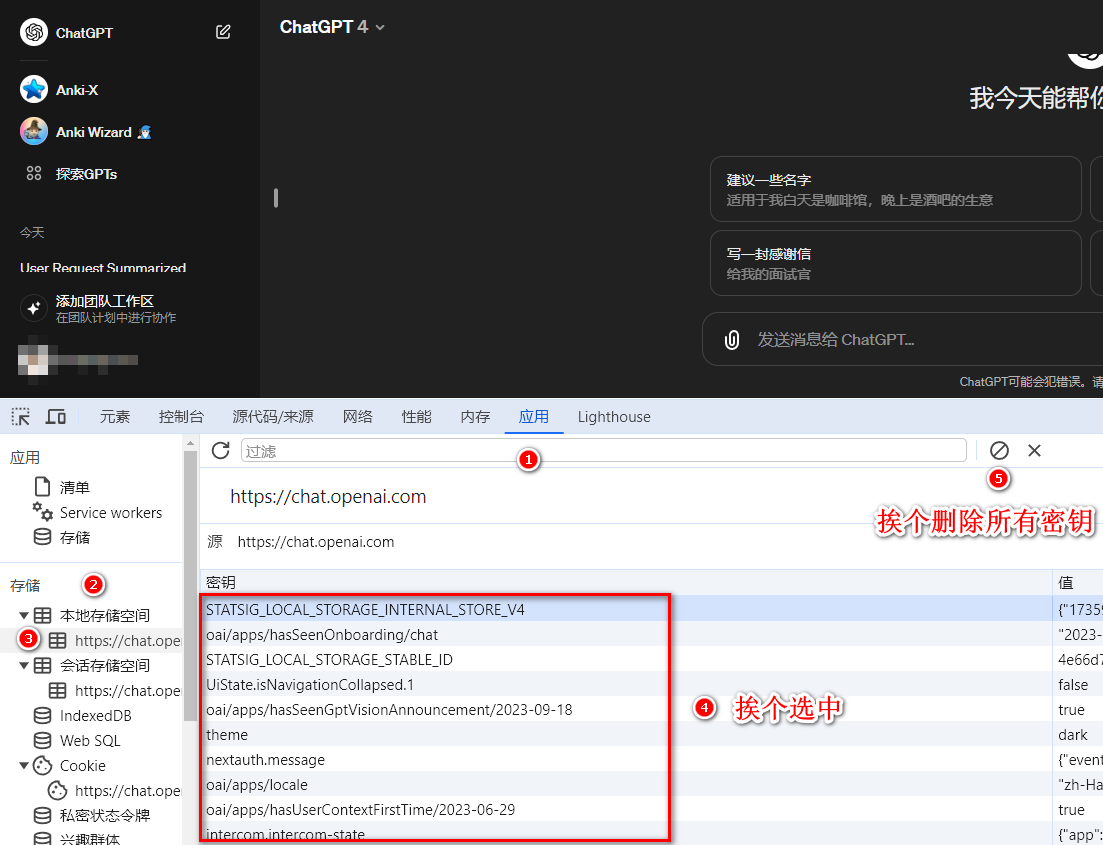Switch to the 性能 tab
Image resolution: width=1103 pixels, height=845 pixels.
pyautogui.click(x=416, y=417)
